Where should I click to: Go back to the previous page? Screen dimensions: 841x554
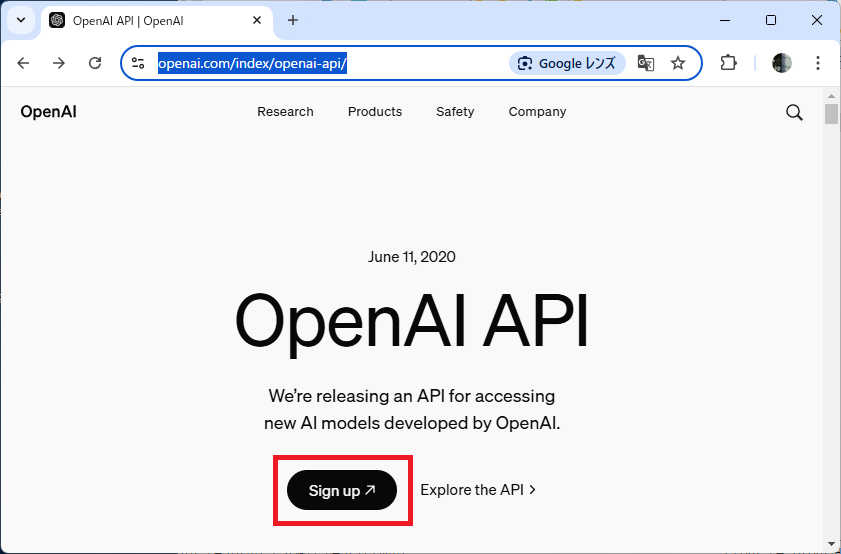(23, 63)
